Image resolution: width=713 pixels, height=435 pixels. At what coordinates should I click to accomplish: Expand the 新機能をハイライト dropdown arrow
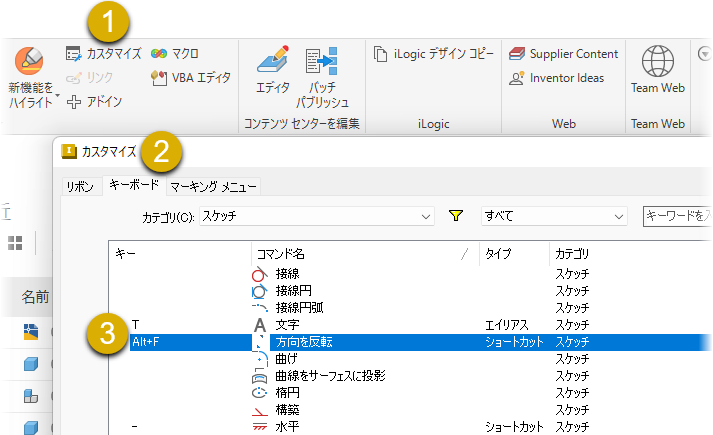coord(57,95)
